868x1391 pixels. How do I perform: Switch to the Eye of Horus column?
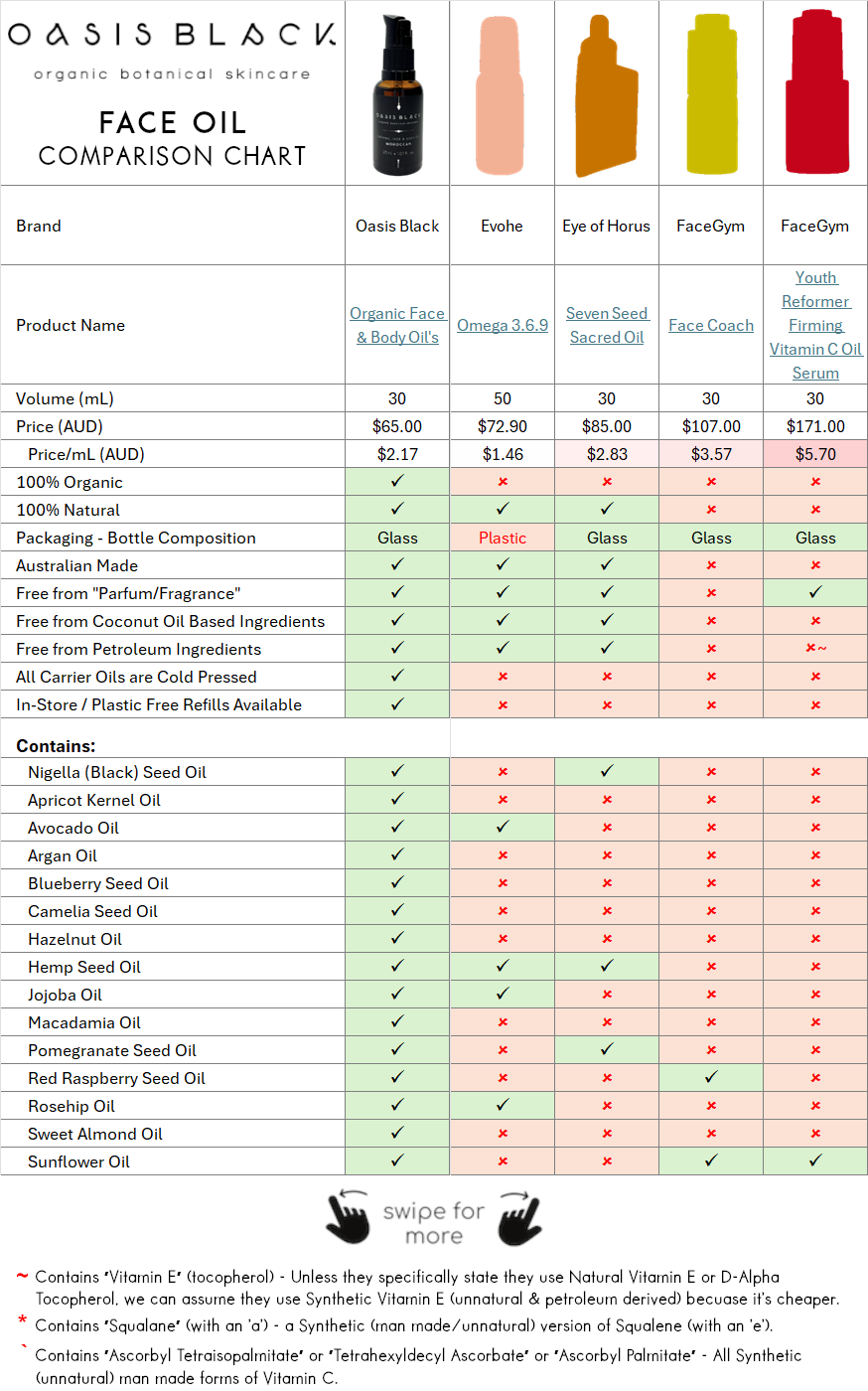pyautogui.click(x=606, y=226)
